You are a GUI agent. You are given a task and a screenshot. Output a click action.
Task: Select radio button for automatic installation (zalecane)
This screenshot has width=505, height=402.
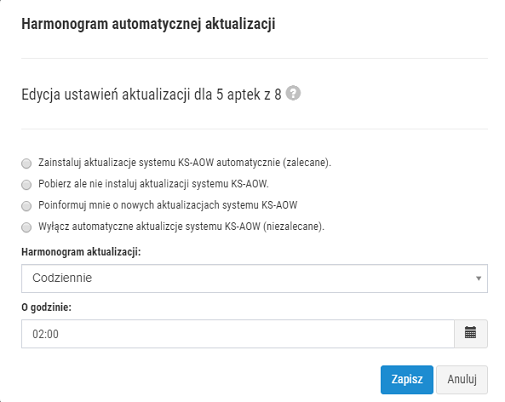tap(26, 163)
